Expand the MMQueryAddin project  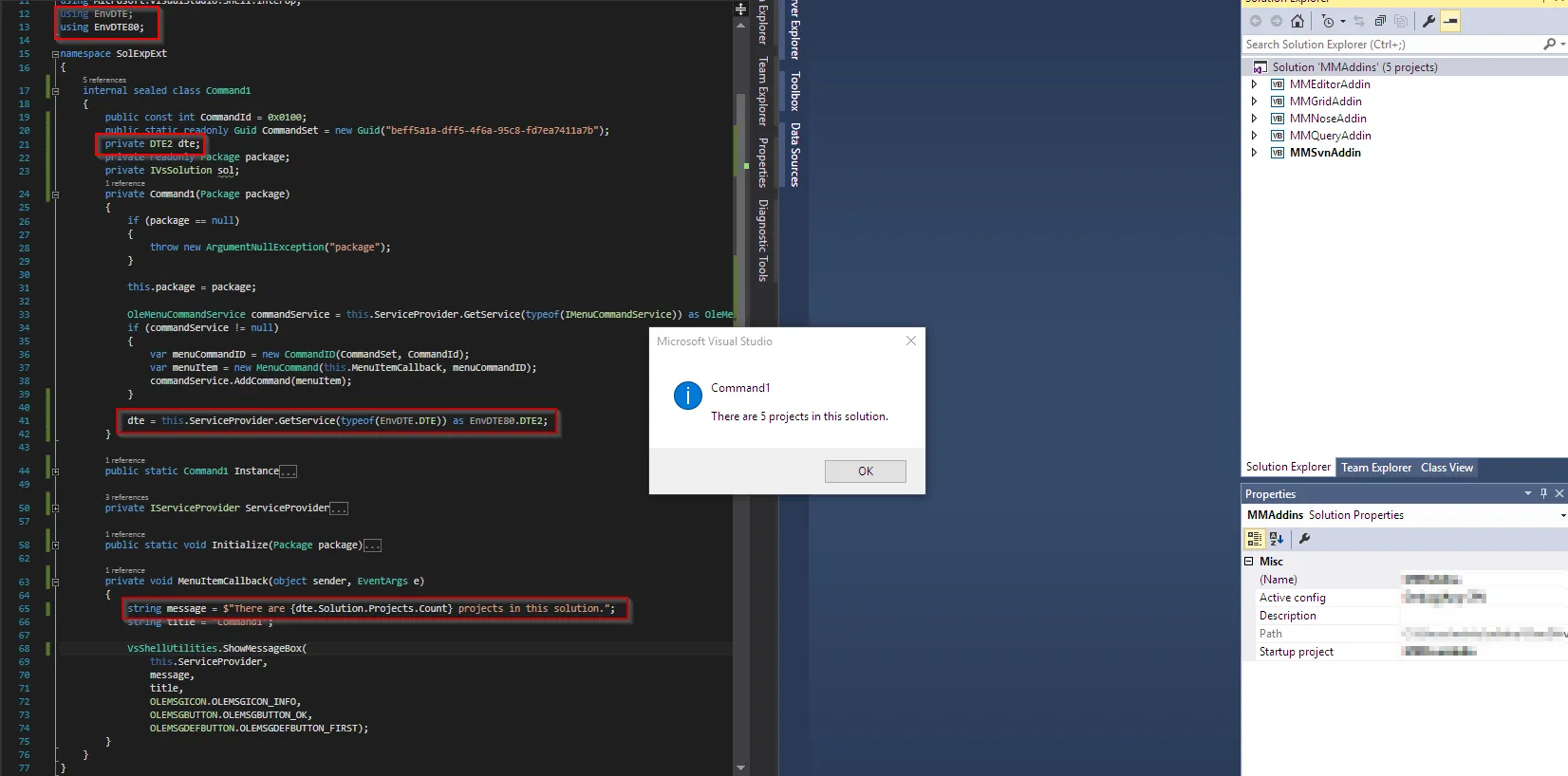pos(1254,136)
